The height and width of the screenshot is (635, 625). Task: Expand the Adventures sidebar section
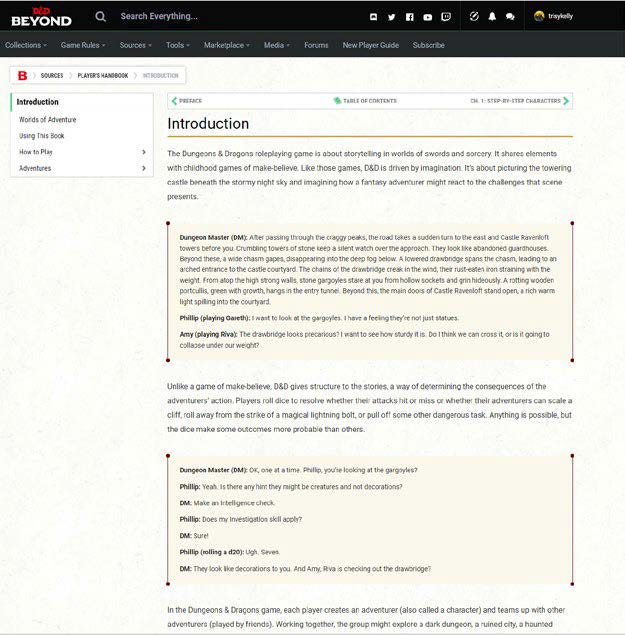click(x=144, y=168)
